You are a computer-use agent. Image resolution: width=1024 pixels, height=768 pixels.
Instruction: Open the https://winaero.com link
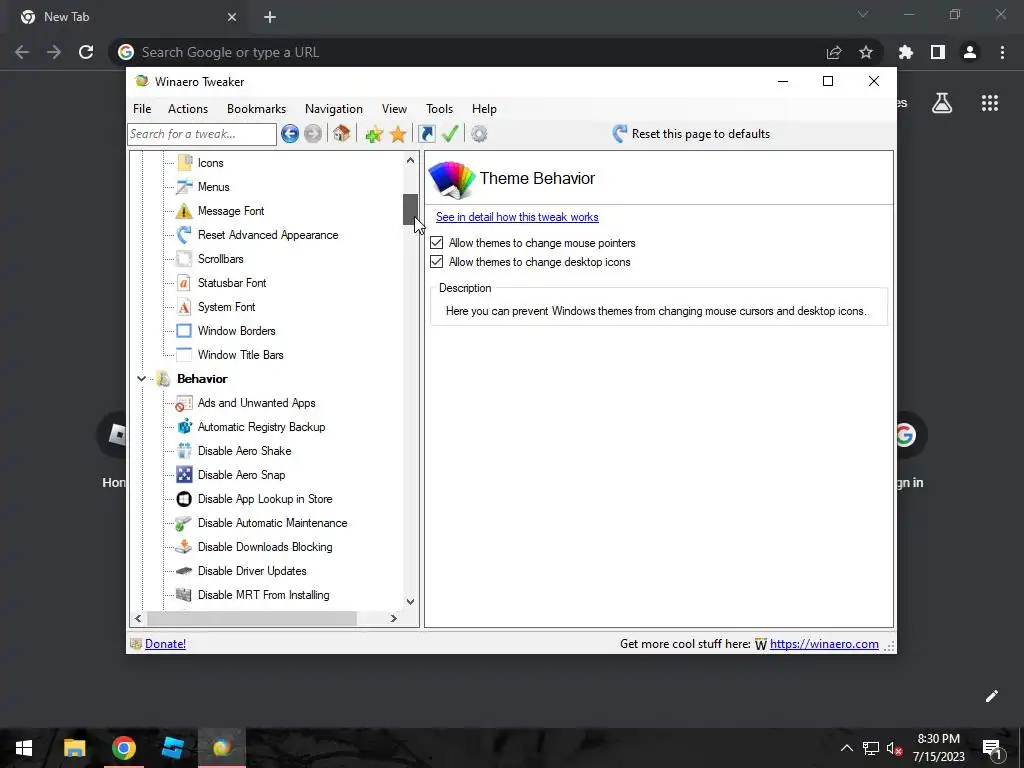(x=824, y=644)
